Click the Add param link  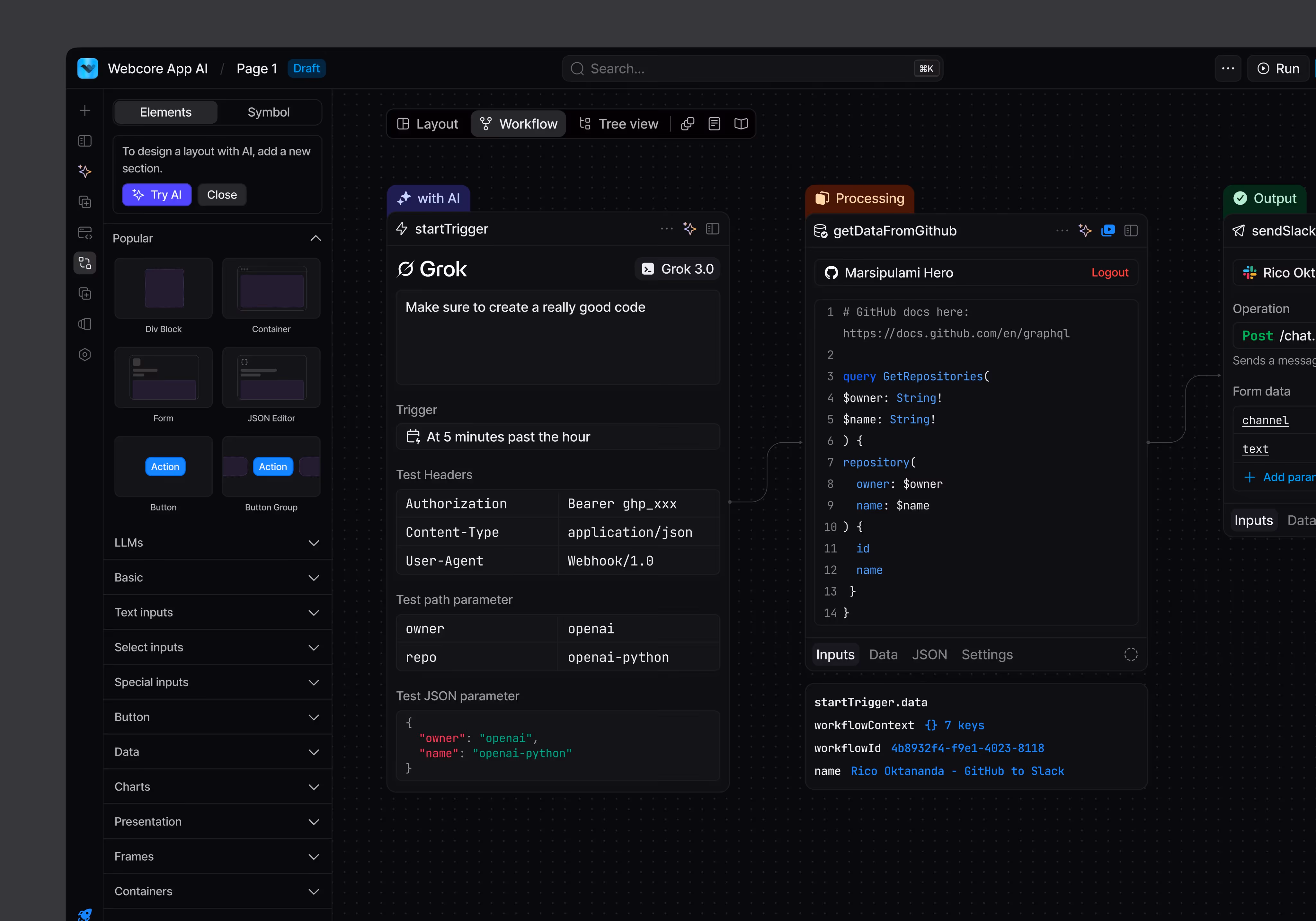tap(1288, 477)
